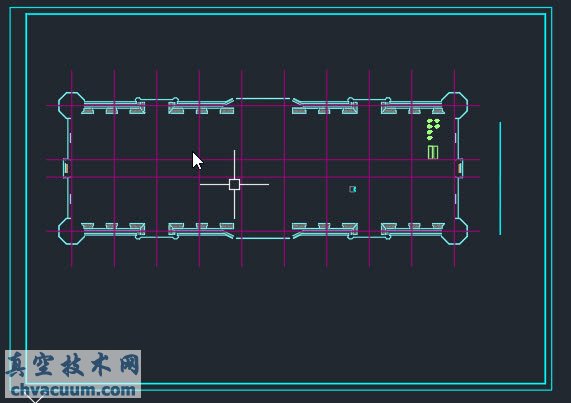The width and height of the screenshot is (571, 403).
Task: Click the crosshair pickbox square
Action: click(x=235, y=185)
